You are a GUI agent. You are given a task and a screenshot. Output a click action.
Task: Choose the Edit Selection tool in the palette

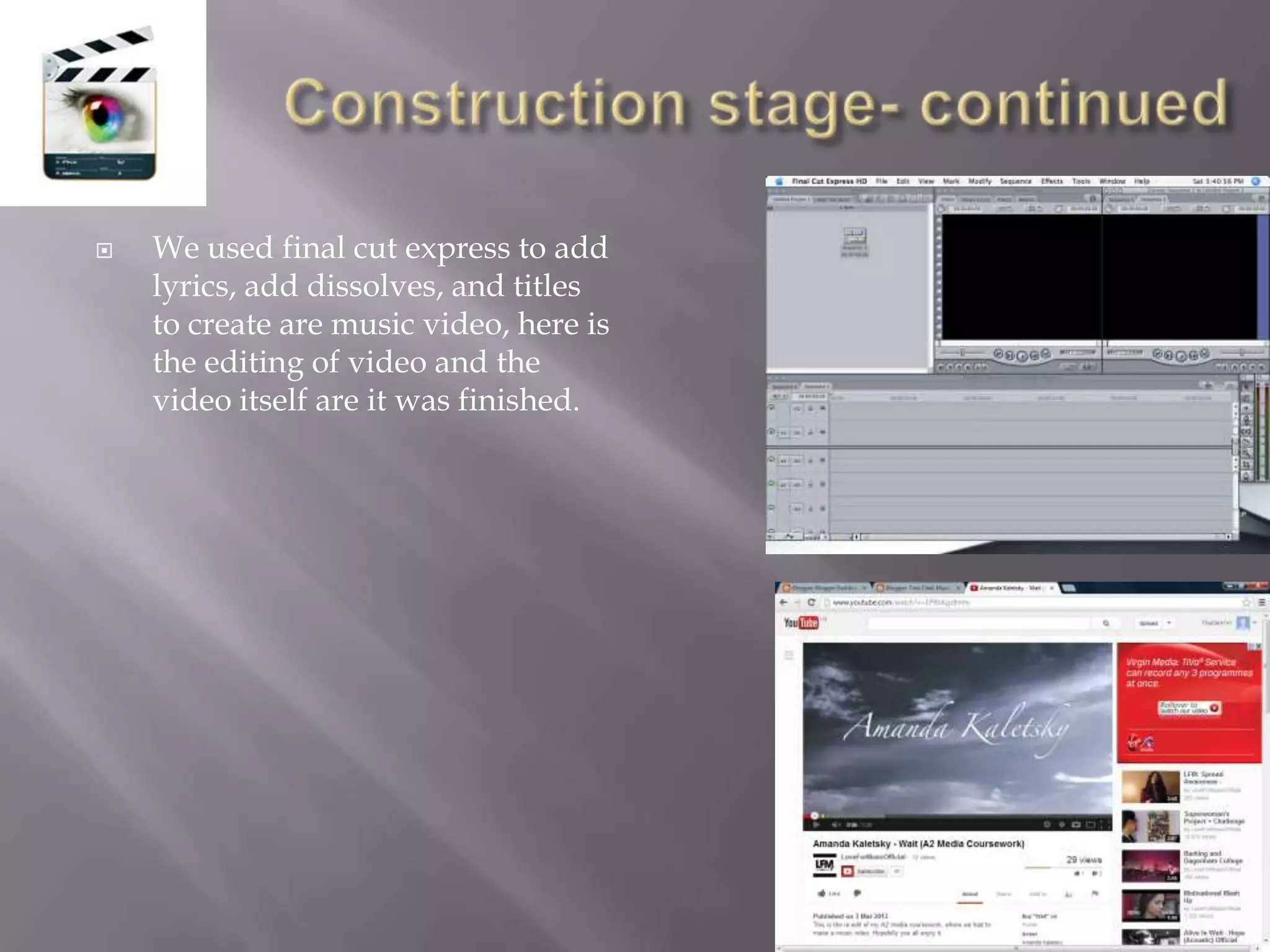click(x=1246, y=398)
